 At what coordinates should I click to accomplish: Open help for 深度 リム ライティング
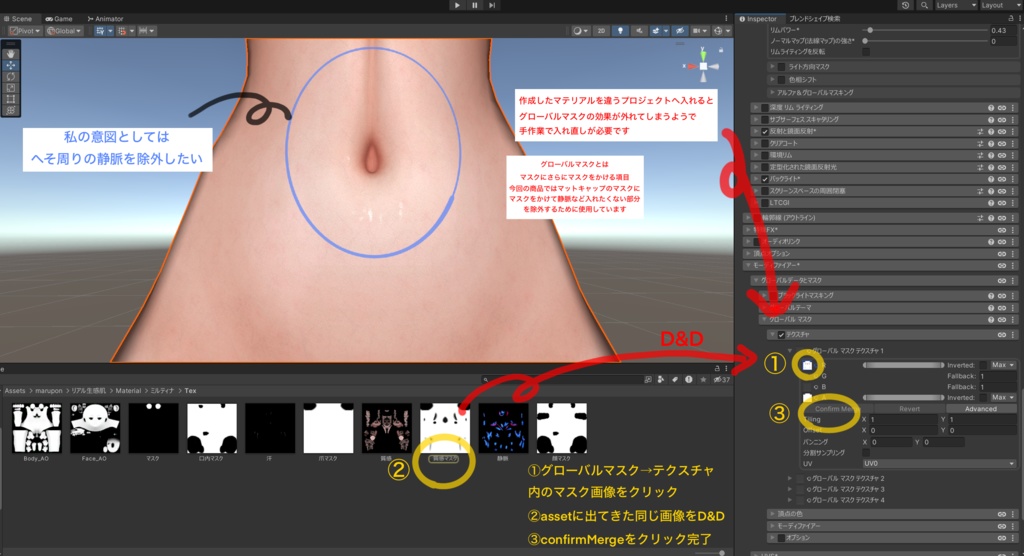click(991, 108)
